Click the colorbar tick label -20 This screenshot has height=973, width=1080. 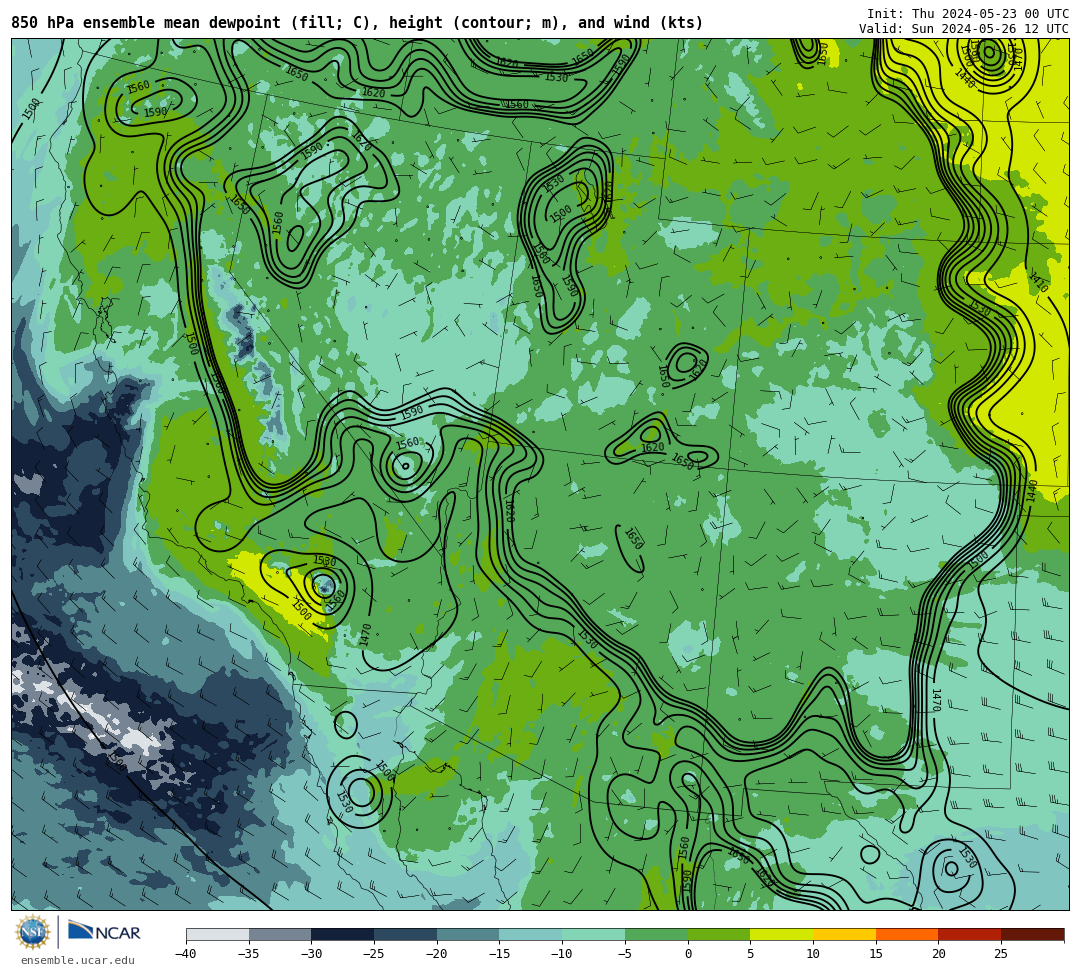pos(437,954)
